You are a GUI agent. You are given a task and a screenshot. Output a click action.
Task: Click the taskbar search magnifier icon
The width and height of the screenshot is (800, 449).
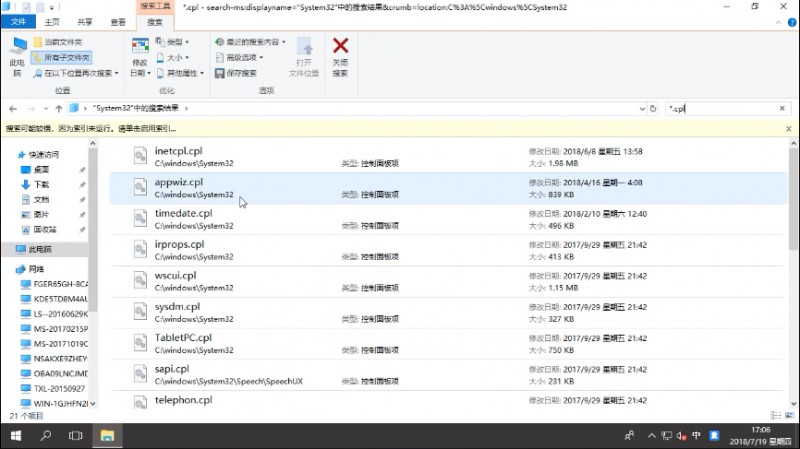tap(46, 436)
